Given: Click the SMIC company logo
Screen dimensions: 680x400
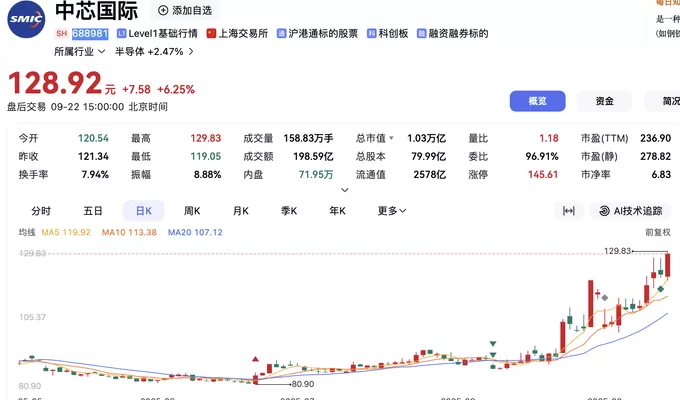Looking at the screenshot, I should point(26,19).
